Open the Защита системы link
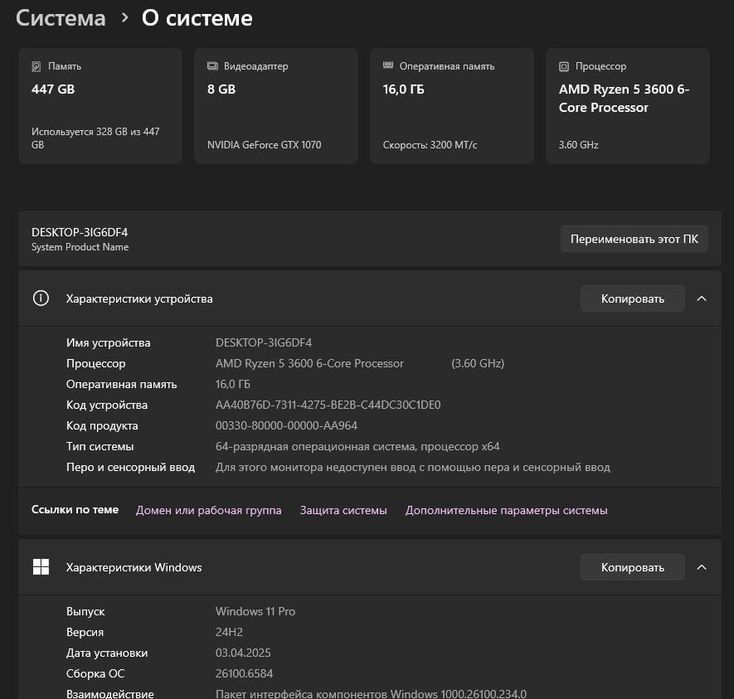Viewport: 734px width, 699px height. [343, 510]
